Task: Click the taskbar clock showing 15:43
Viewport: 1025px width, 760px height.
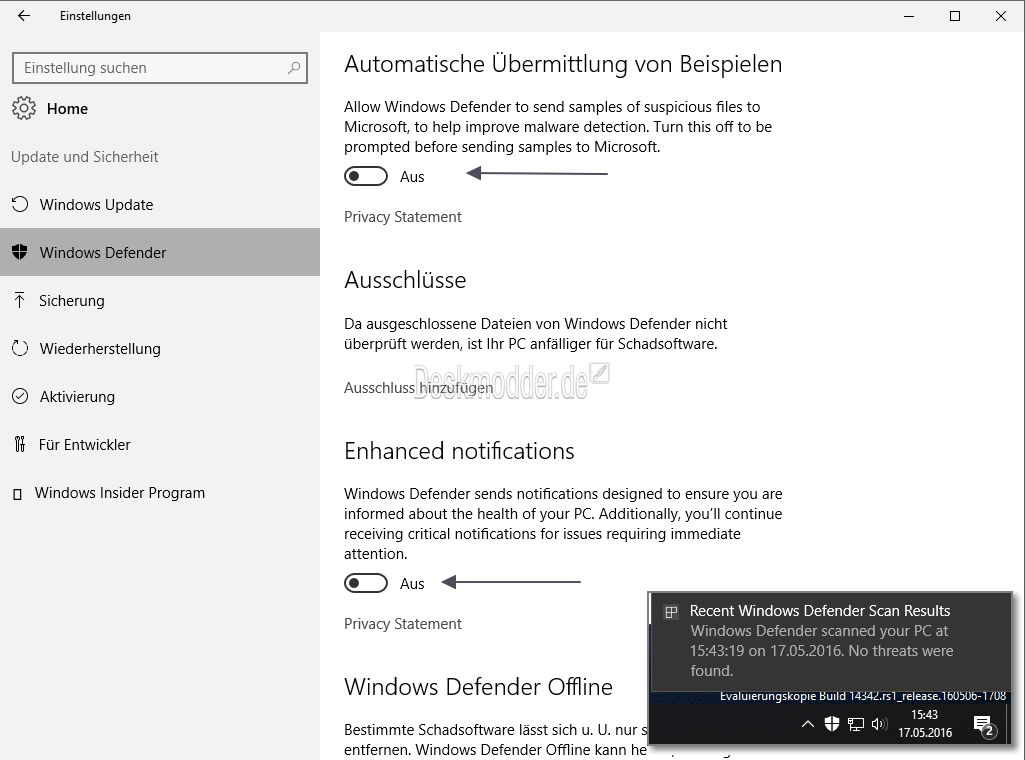Action: point(924,723)
